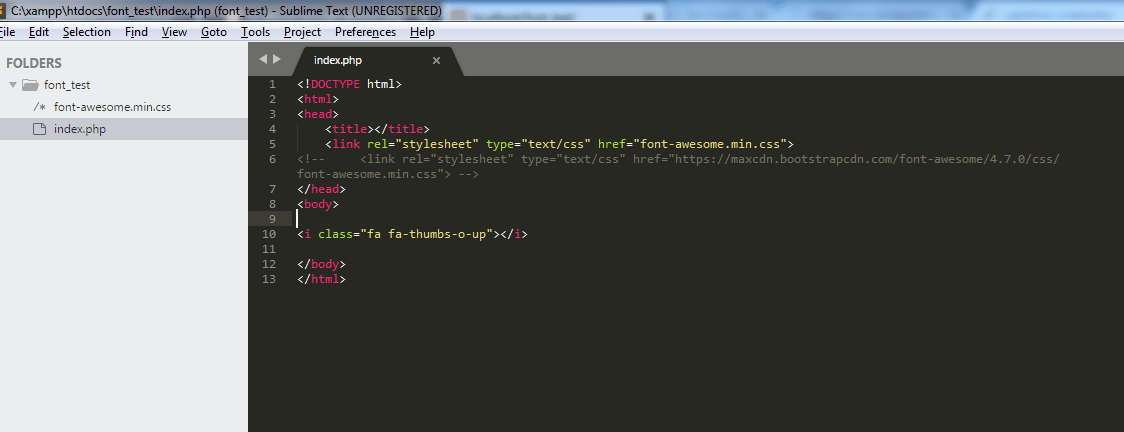The image size is (1124, 432).
Task: Go to previous tab with left arrow
Action: coord(262,59)
